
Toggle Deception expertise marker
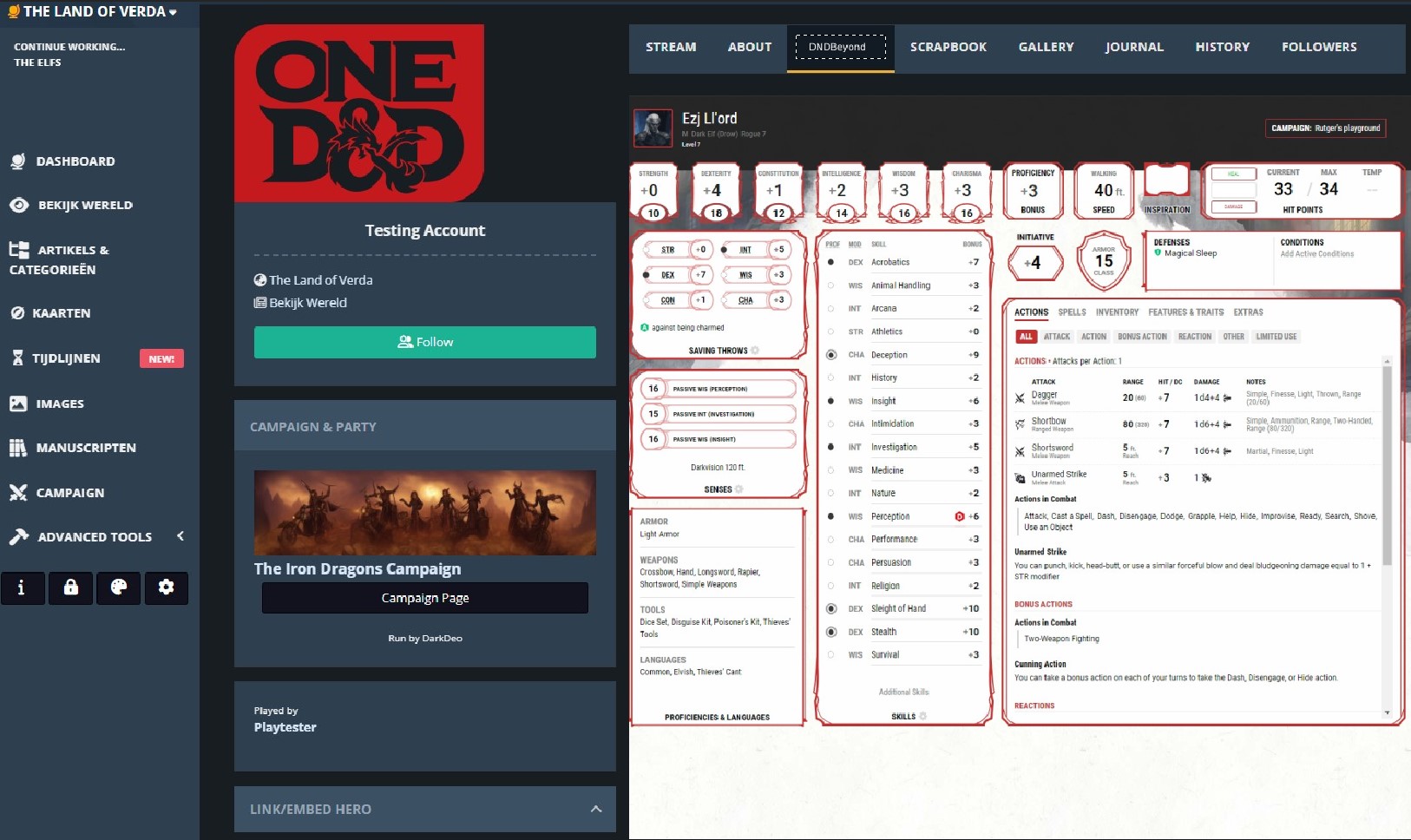[830, 354]
